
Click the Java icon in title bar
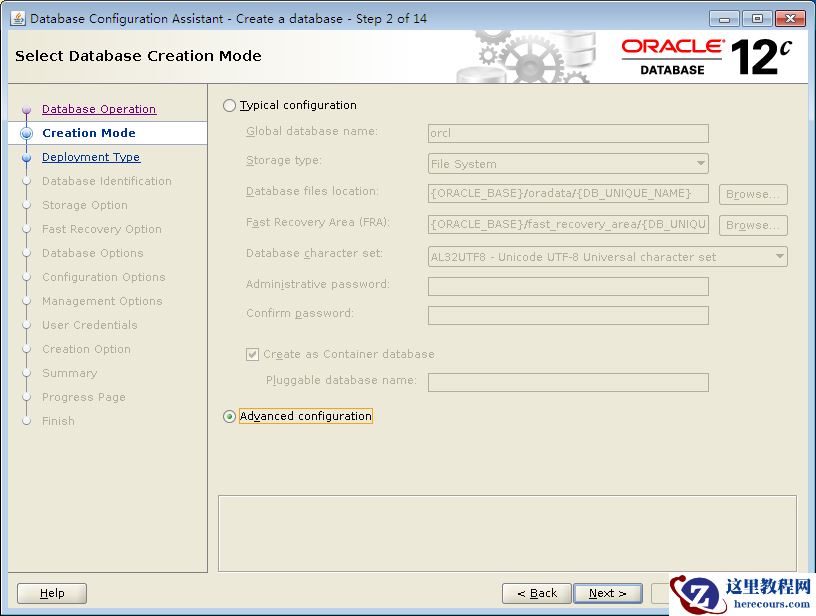coord(17,18)
